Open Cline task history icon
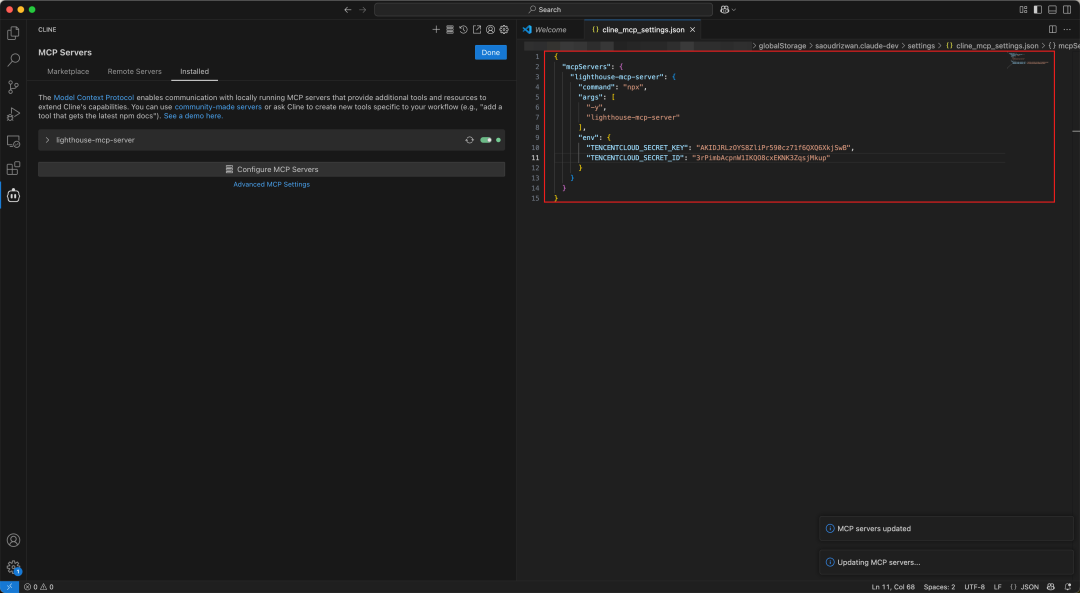 coord(464,30)
